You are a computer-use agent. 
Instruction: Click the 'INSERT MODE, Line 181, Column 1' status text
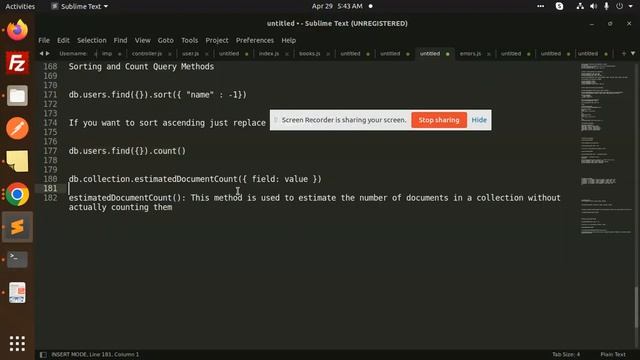(x=95, y=354)
